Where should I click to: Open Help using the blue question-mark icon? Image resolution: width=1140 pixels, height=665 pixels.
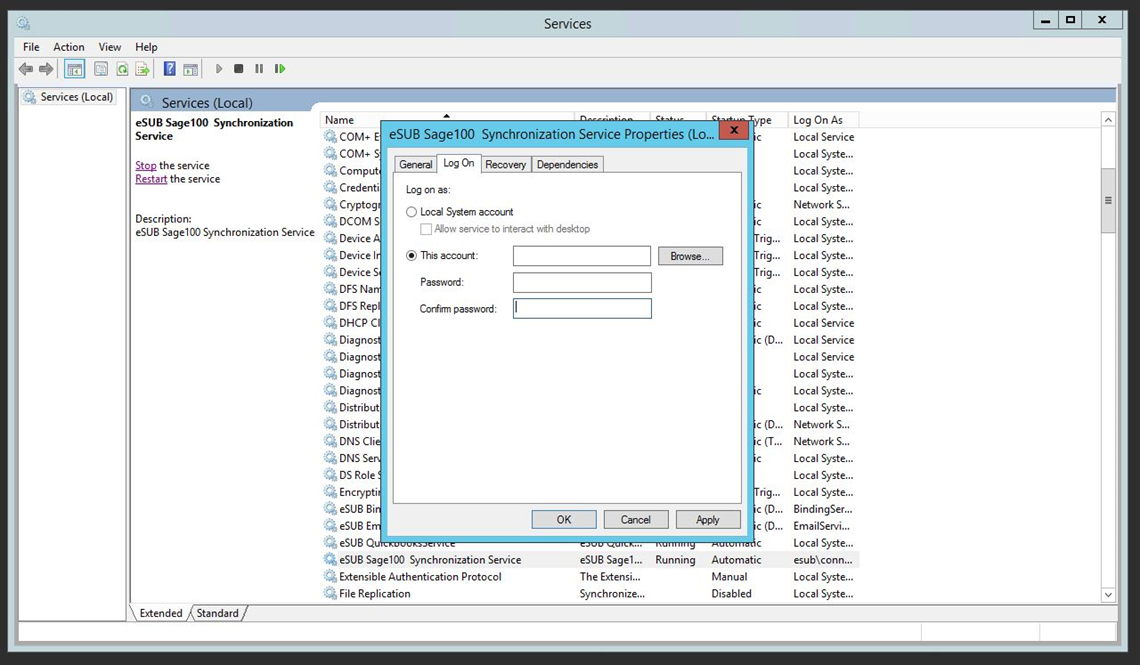[169, 69]
